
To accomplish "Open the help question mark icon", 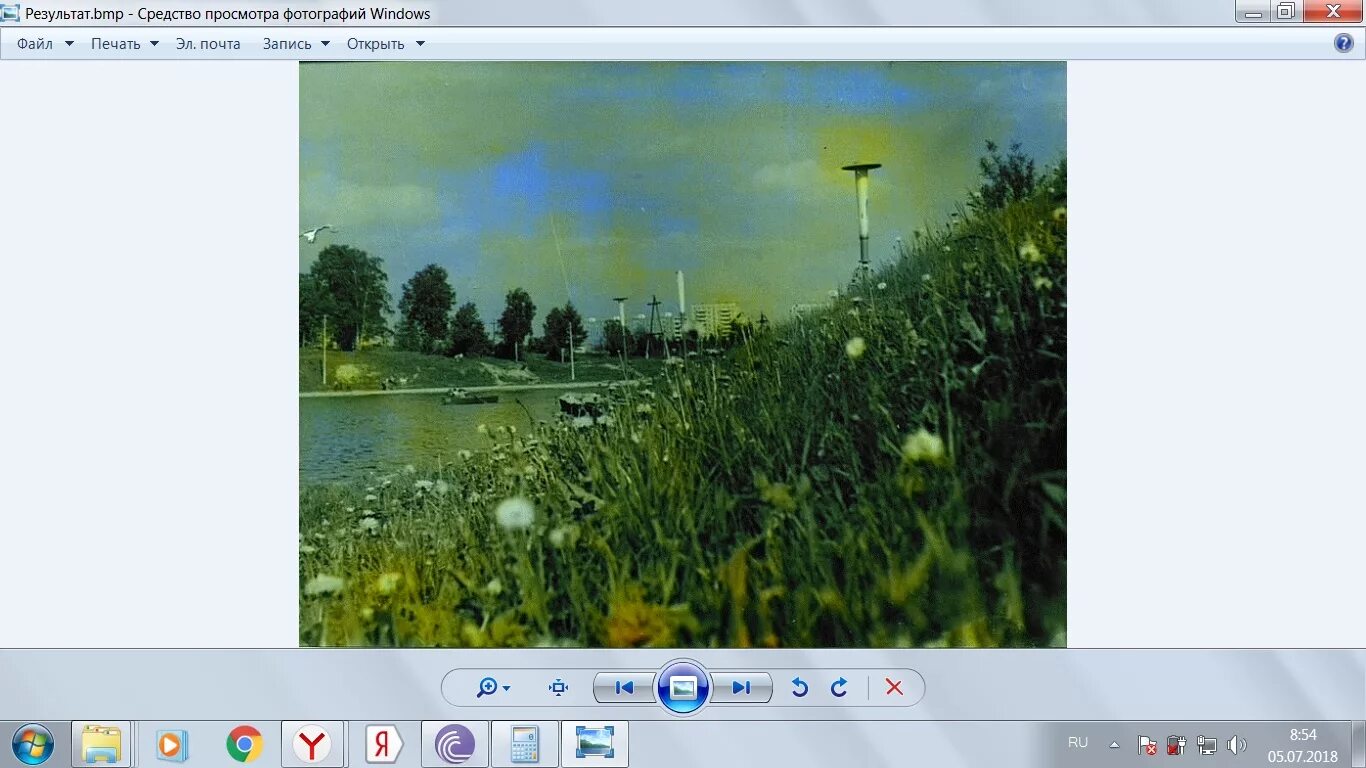I will click(x=1344, y=43).
